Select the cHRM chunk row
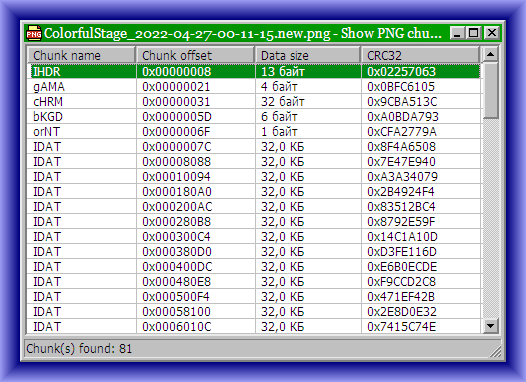Viewport: 526px width, 382px height. point(254,102)
